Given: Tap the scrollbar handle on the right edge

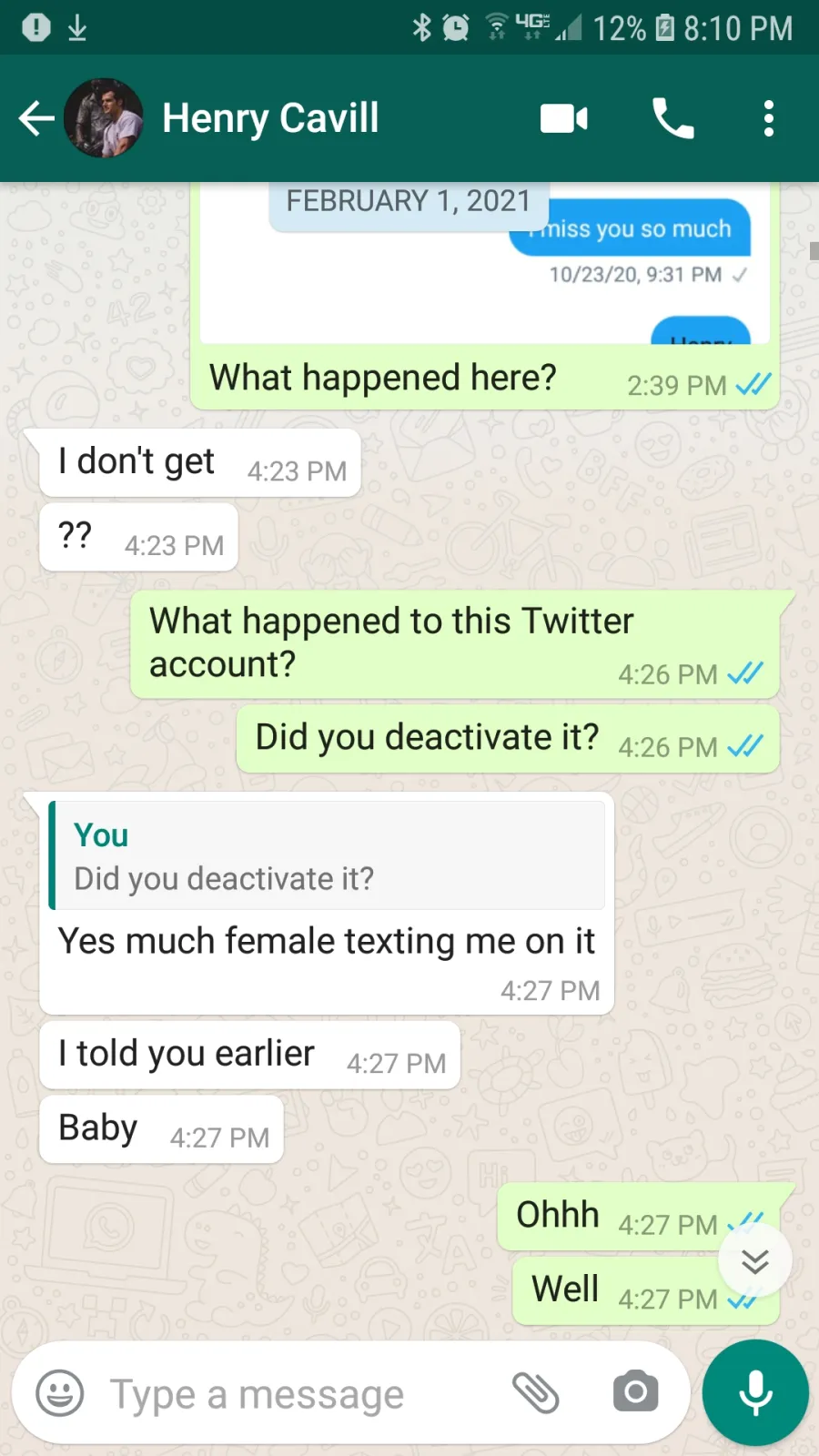Looking at the screenshot, I should tap(814, 250).
